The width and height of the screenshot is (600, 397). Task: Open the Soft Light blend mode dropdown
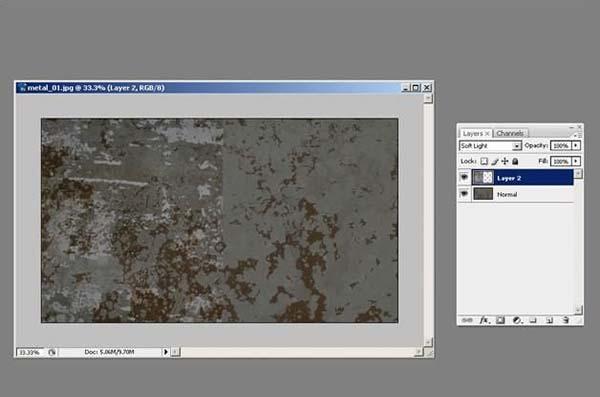(490, 146)
